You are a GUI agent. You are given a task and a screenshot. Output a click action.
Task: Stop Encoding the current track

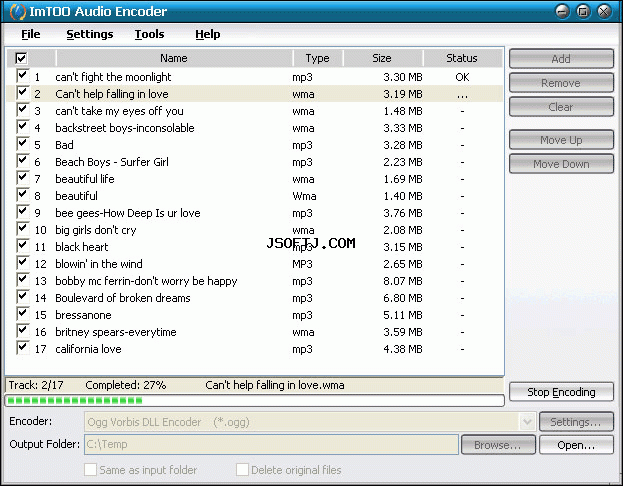click(561, 392)
